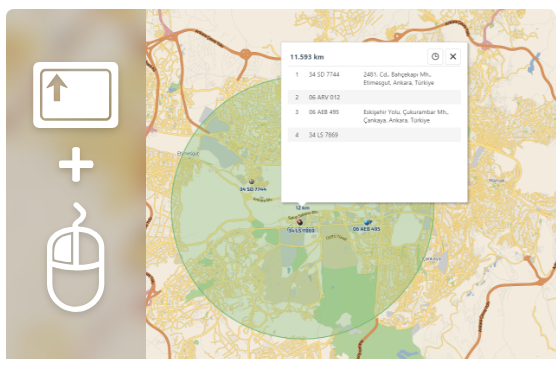
Task: Click the Mamak district label on map
Action: [496, 180]
